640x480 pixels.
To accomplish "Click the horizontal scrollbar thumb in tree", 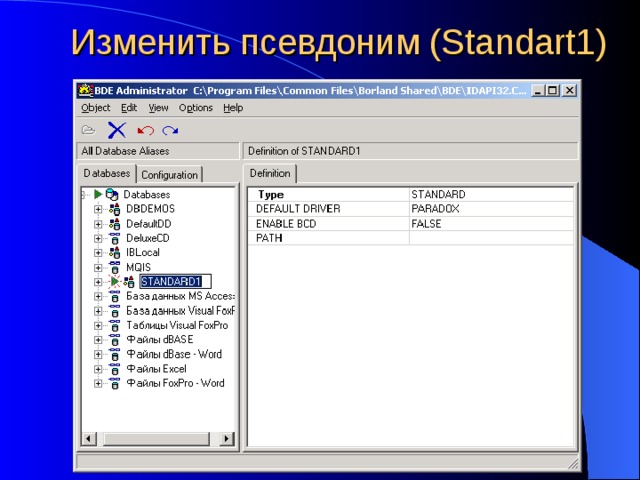I will (x=156, y=439).
